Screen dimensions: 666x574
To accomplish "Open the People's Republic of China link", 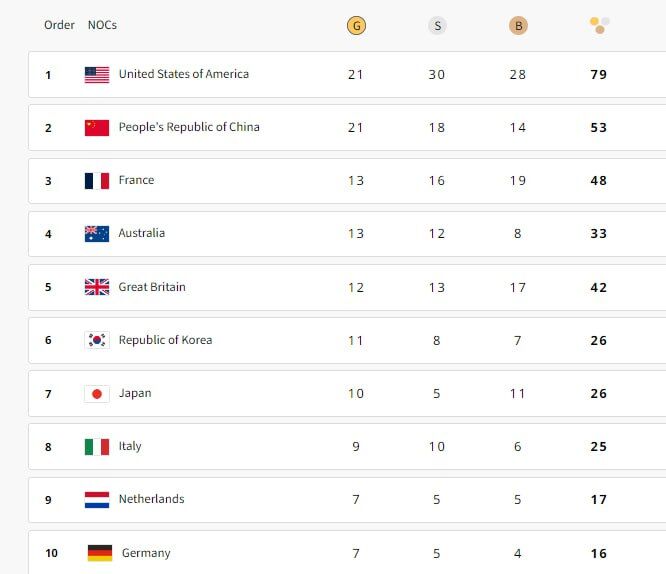I will pos(188,127).
